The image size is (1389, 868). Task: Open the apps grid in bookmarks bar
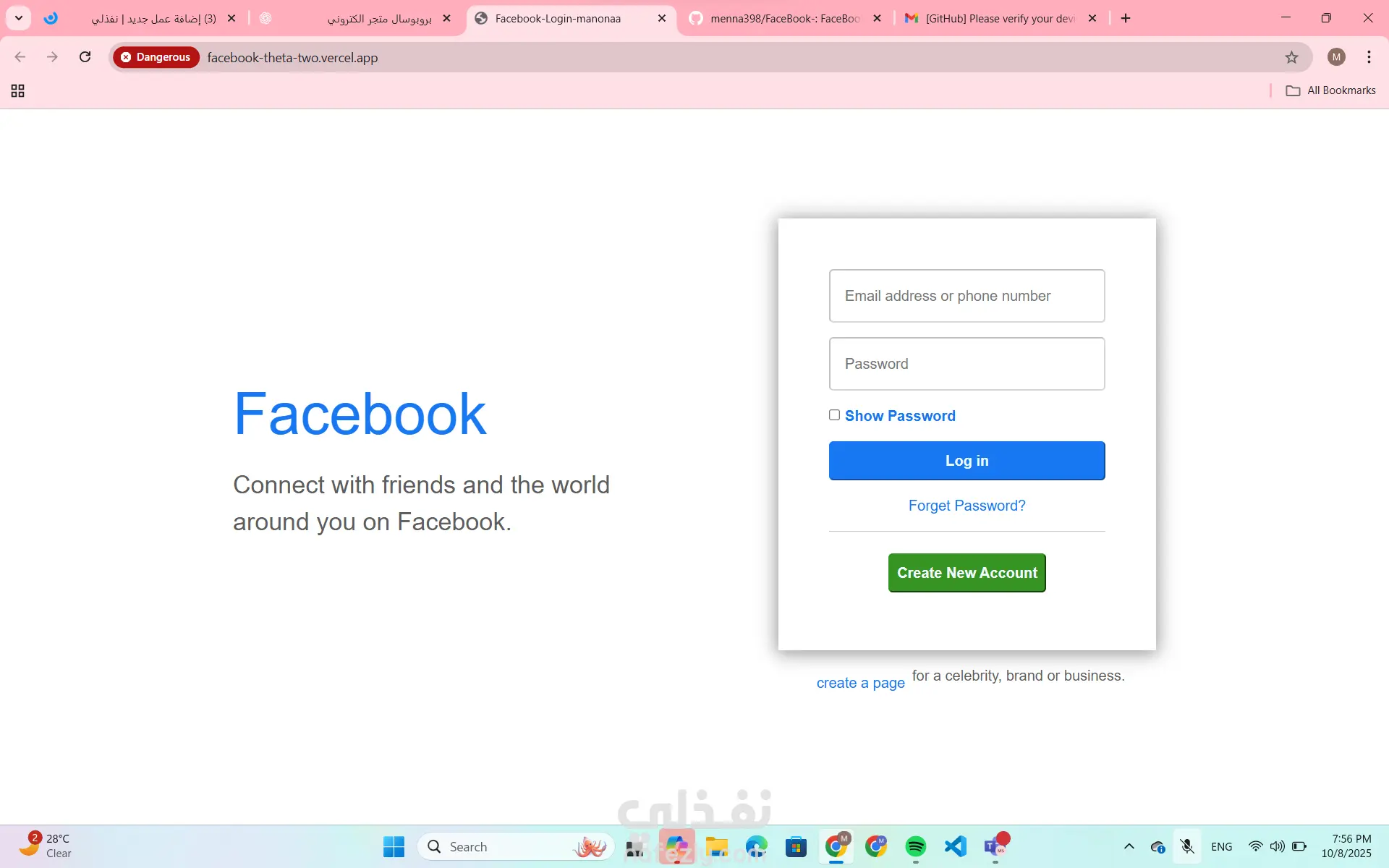[18, 90]
